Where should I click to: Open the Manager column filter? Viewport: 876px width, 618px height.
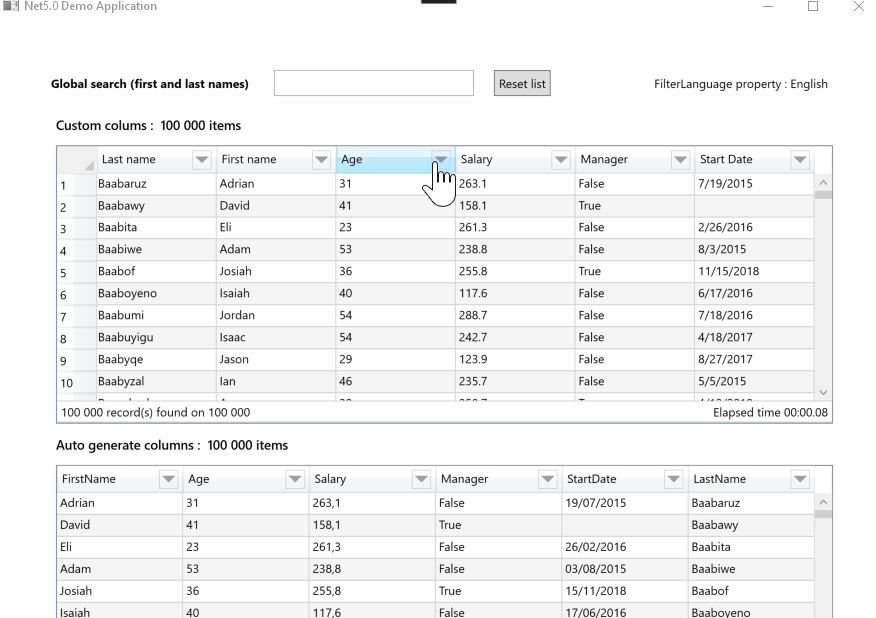coord(680,159)
